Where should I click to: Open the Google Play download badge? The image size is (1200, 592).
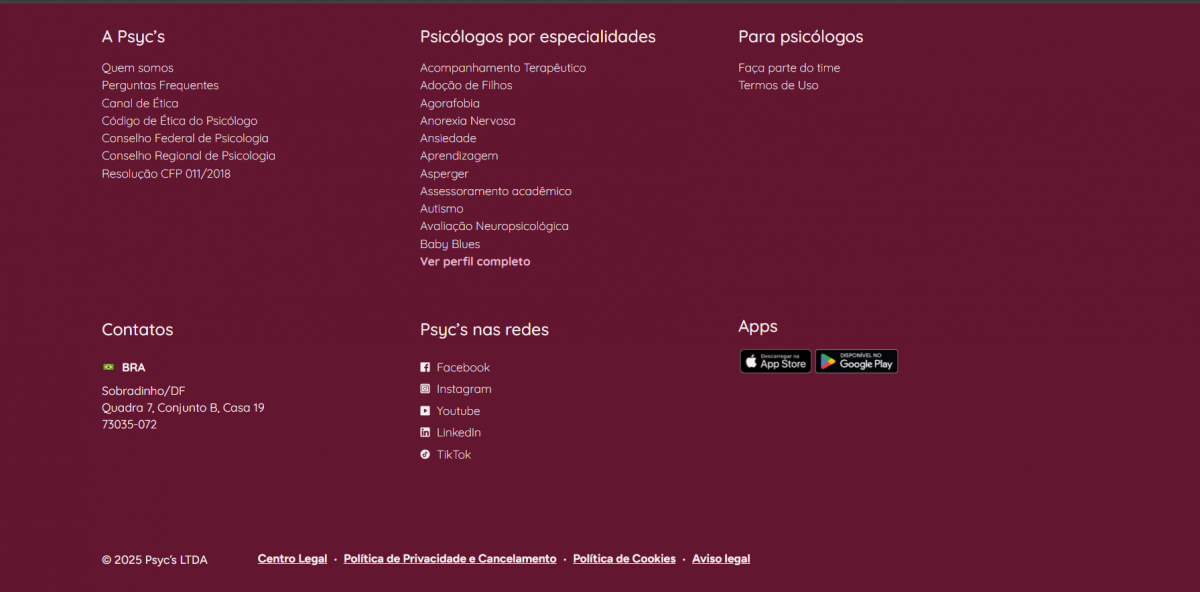pos(856,361)
